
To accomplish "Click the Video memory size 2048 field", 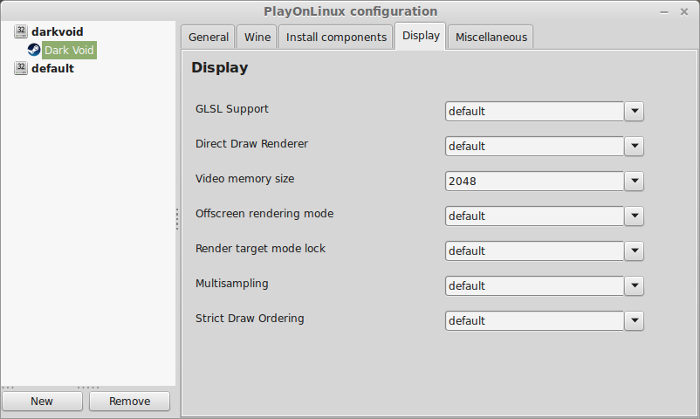I will tap(534, 181).
